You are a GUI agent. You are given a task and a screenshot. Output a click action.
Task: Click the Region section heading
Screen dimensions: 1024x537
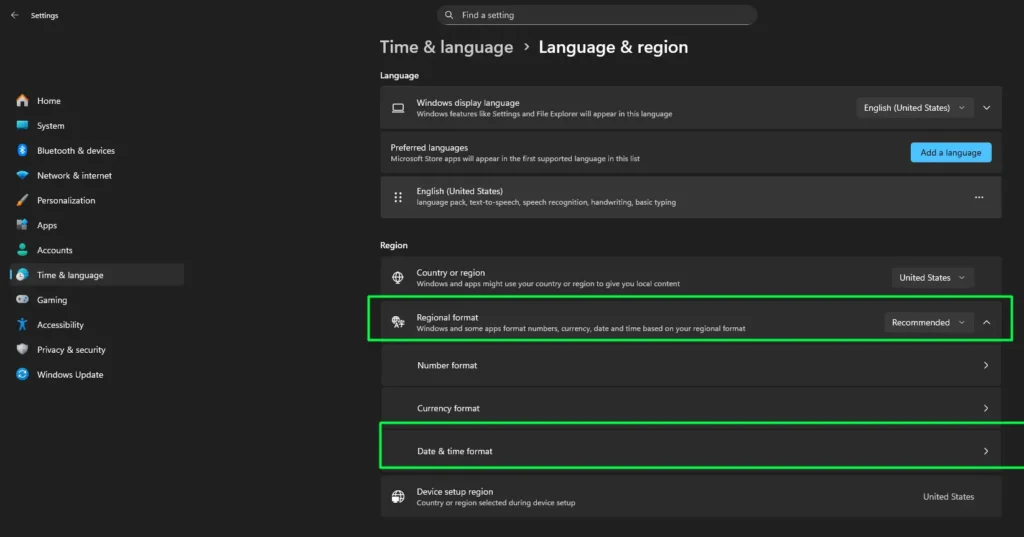coord(394,245)
